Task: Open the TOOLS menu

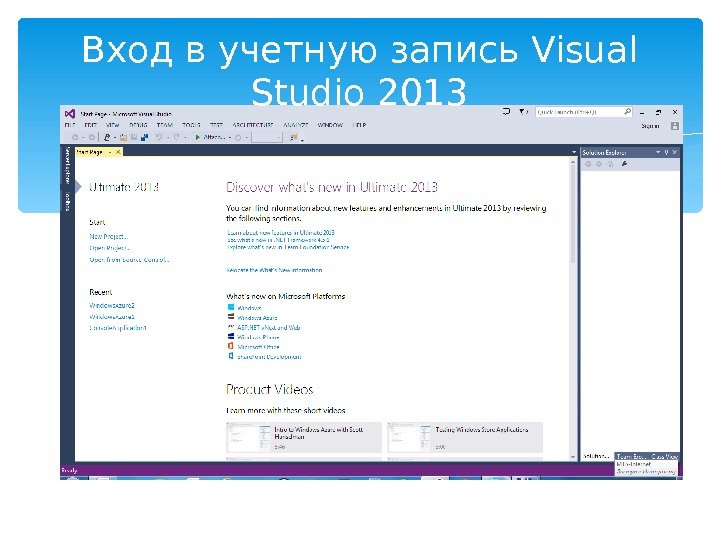Action: click(191, 125)
